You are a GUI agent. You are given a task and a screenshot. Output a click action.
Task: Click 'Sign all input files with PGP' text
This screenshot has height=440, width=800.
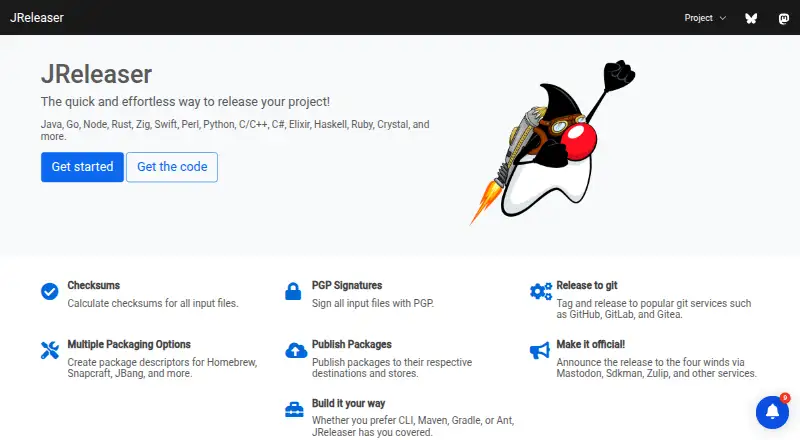tap(373, 303)
